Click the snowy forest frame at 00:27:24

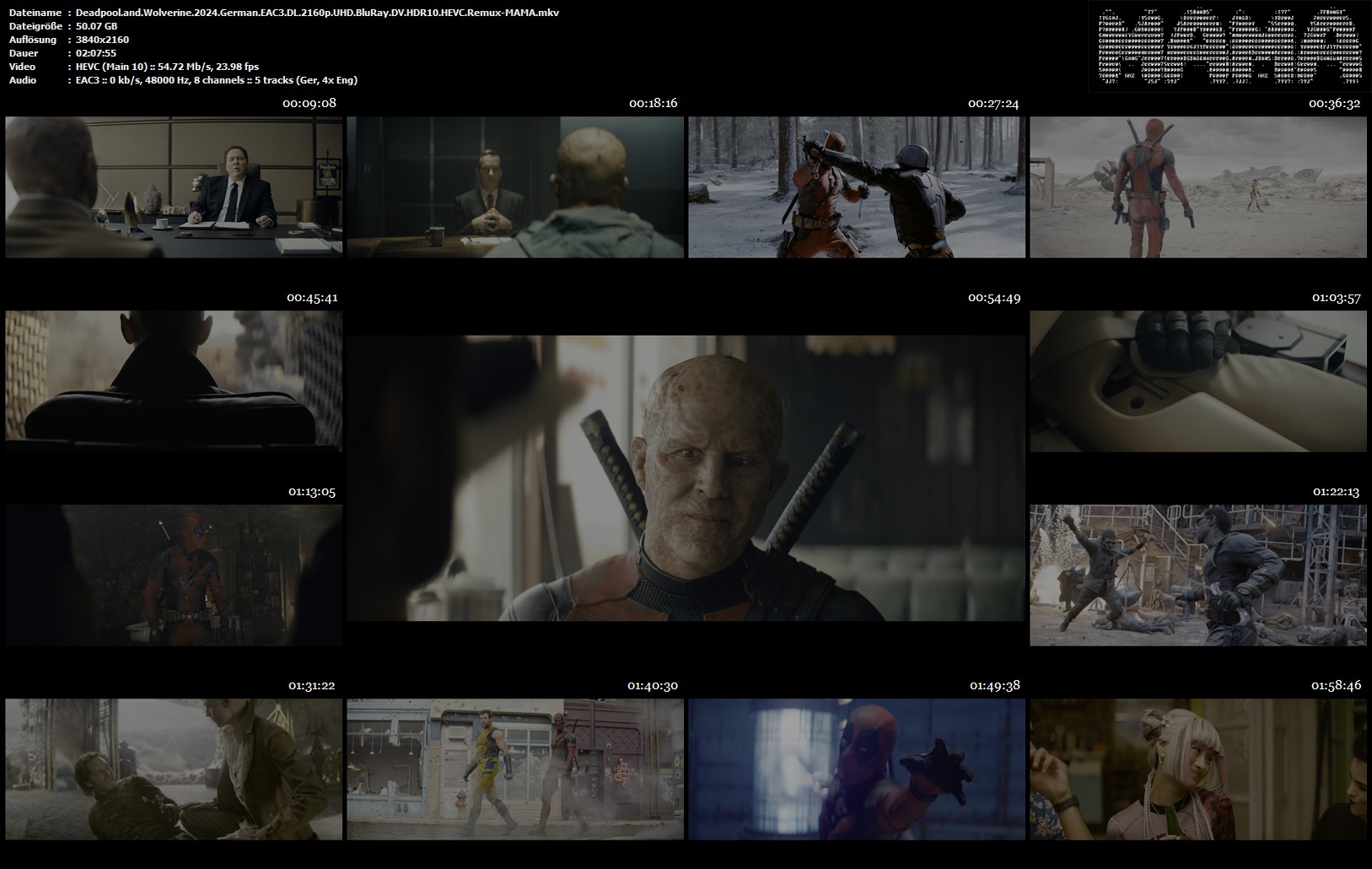tap(857, 187)
